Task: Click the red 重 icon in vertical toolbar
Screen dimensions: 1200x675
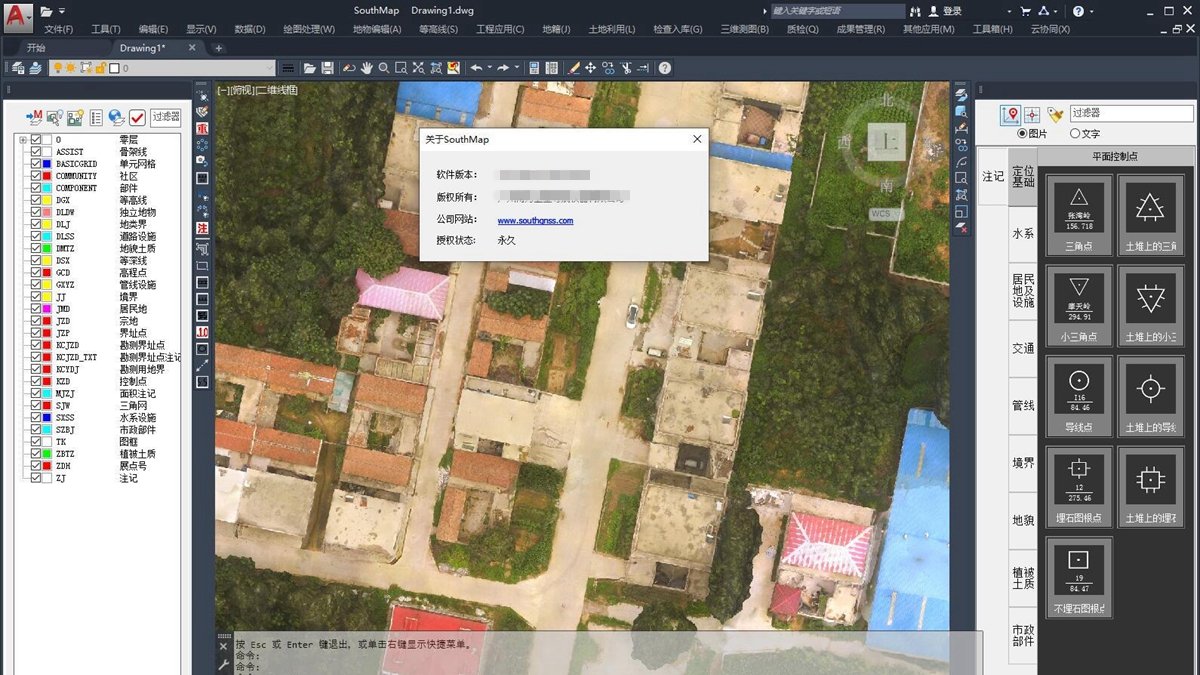Action: pyautogui.click(x=202, y=128)
